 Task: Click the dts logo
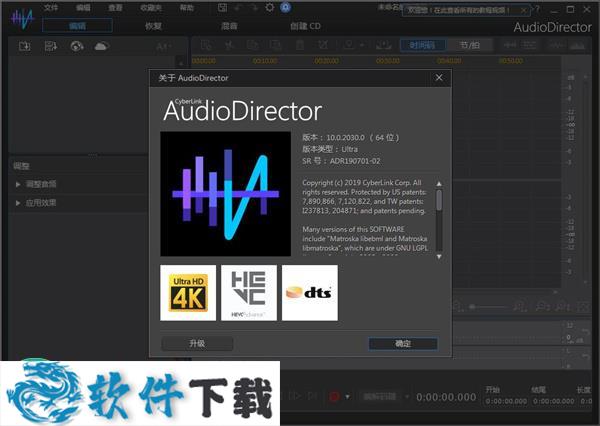pyautogui.click(x=310, y=293)
